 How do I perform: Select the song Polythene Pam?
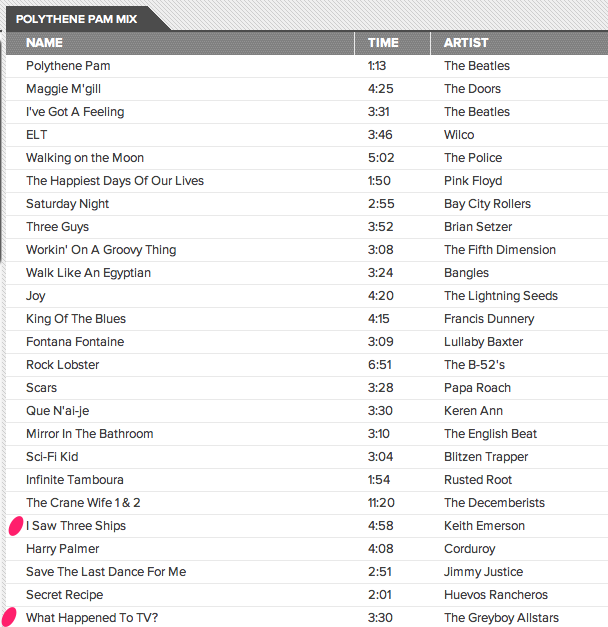tap(68, 66)
